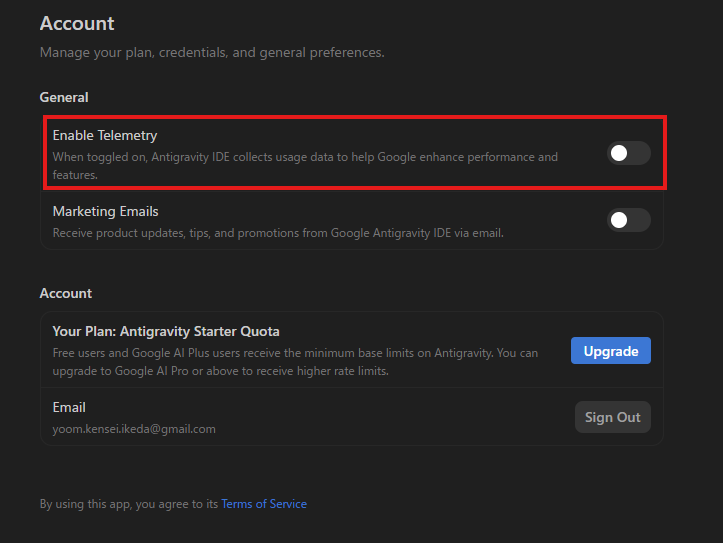723x543 pixels.
Task: Open the Terms of Service link
Action: pyautogui.click(x=264, y=504)
